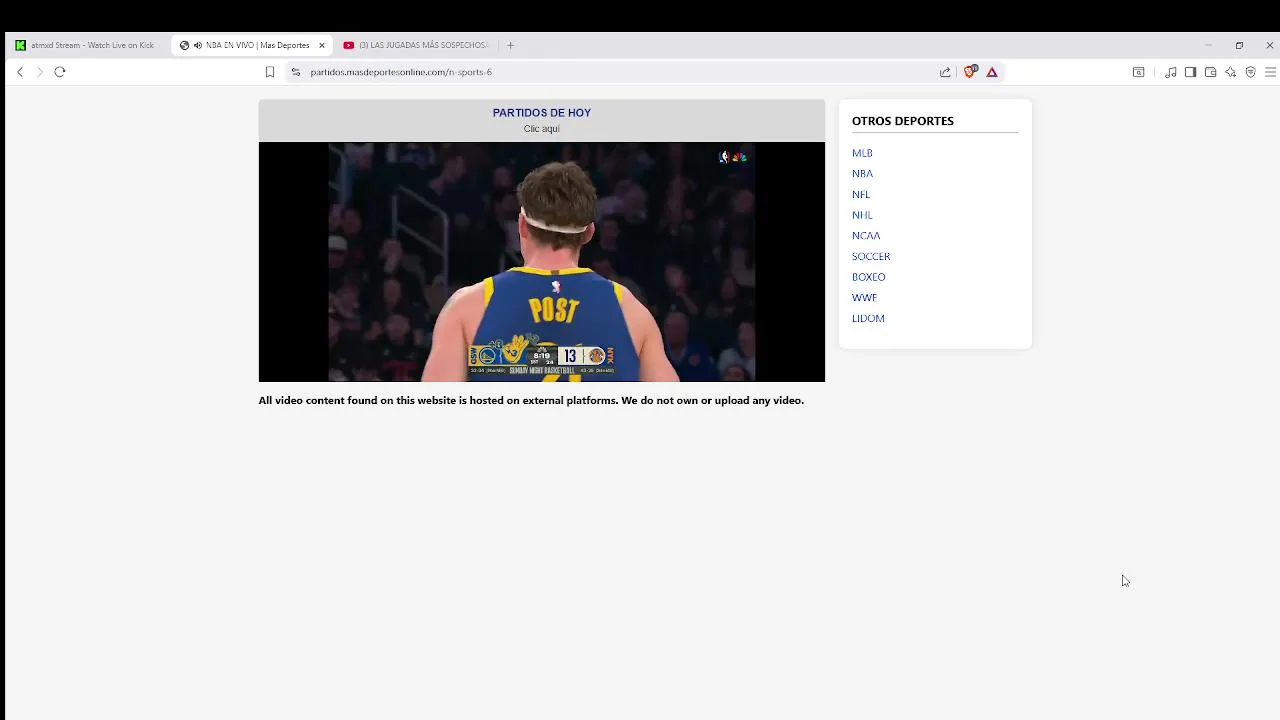Toggle the browser sidebar panel
Viewport: 1280px width, 720px height.
click(x=1190, y=72)
